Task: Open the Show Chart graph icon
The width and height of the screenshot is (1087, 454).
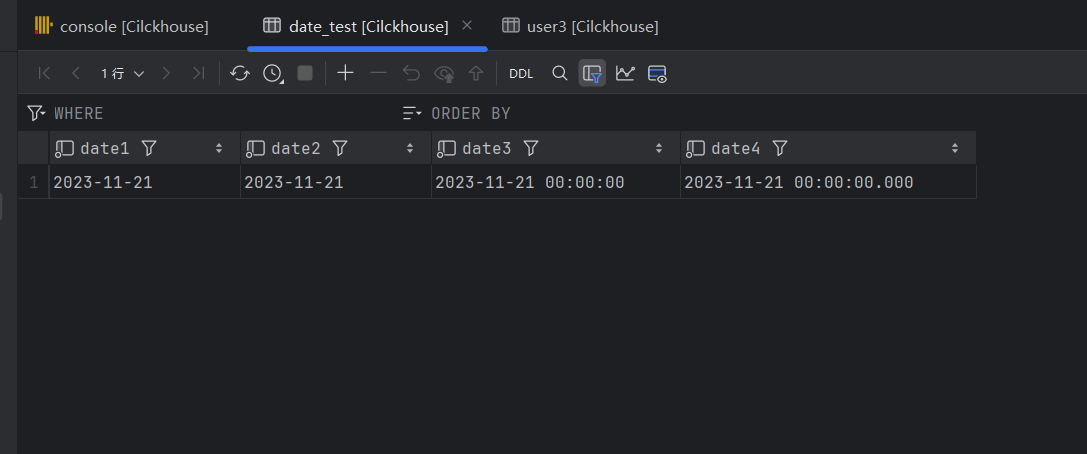Action: tap(625, 73)
